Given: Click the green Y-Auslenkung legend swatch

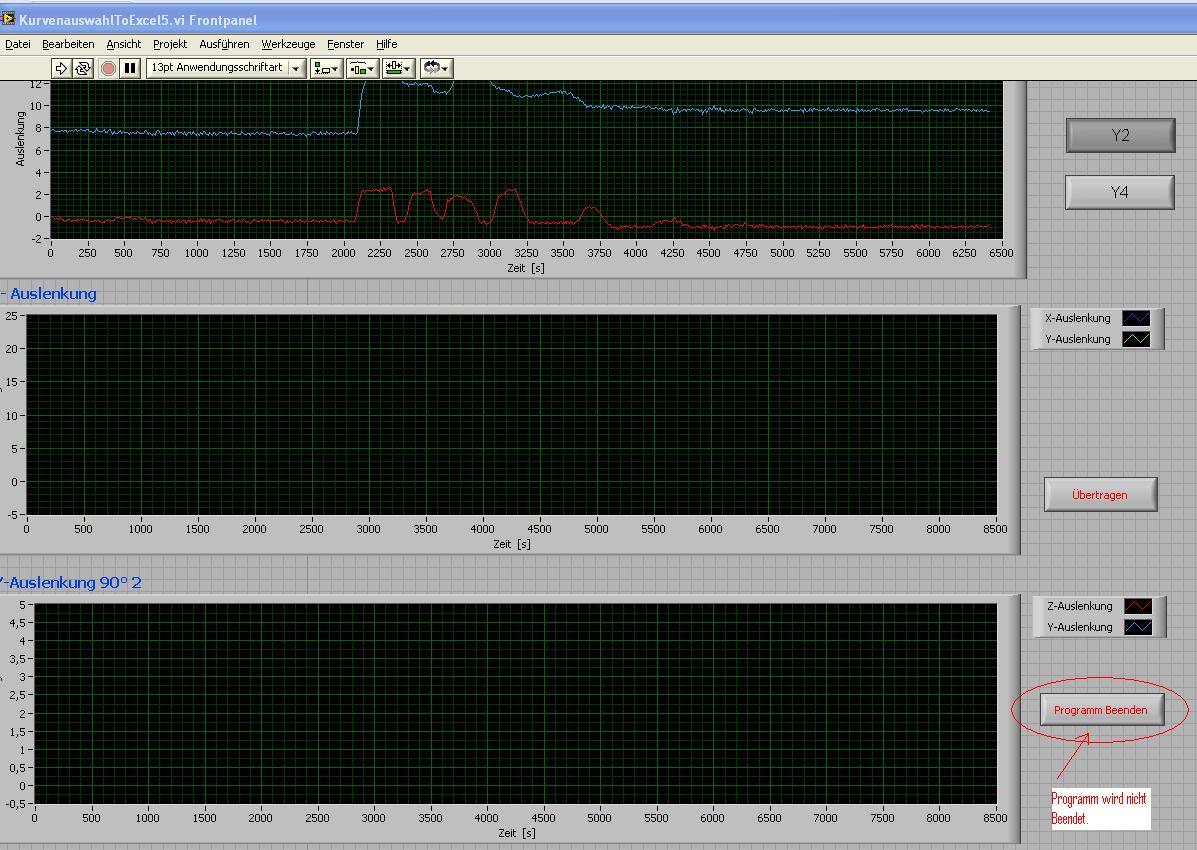Looking at the screenshot, I should pos(1136,339).
